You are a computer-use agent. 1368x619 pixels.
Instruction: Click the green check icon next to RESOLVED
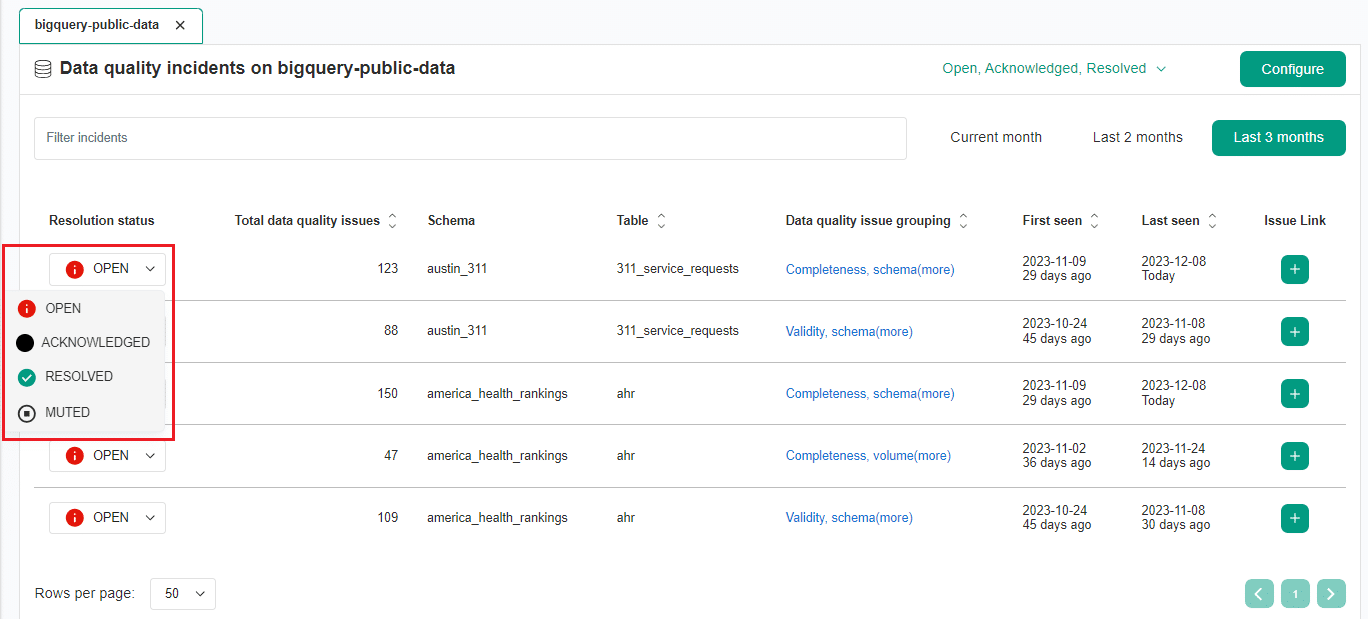(x=26, y=376)
